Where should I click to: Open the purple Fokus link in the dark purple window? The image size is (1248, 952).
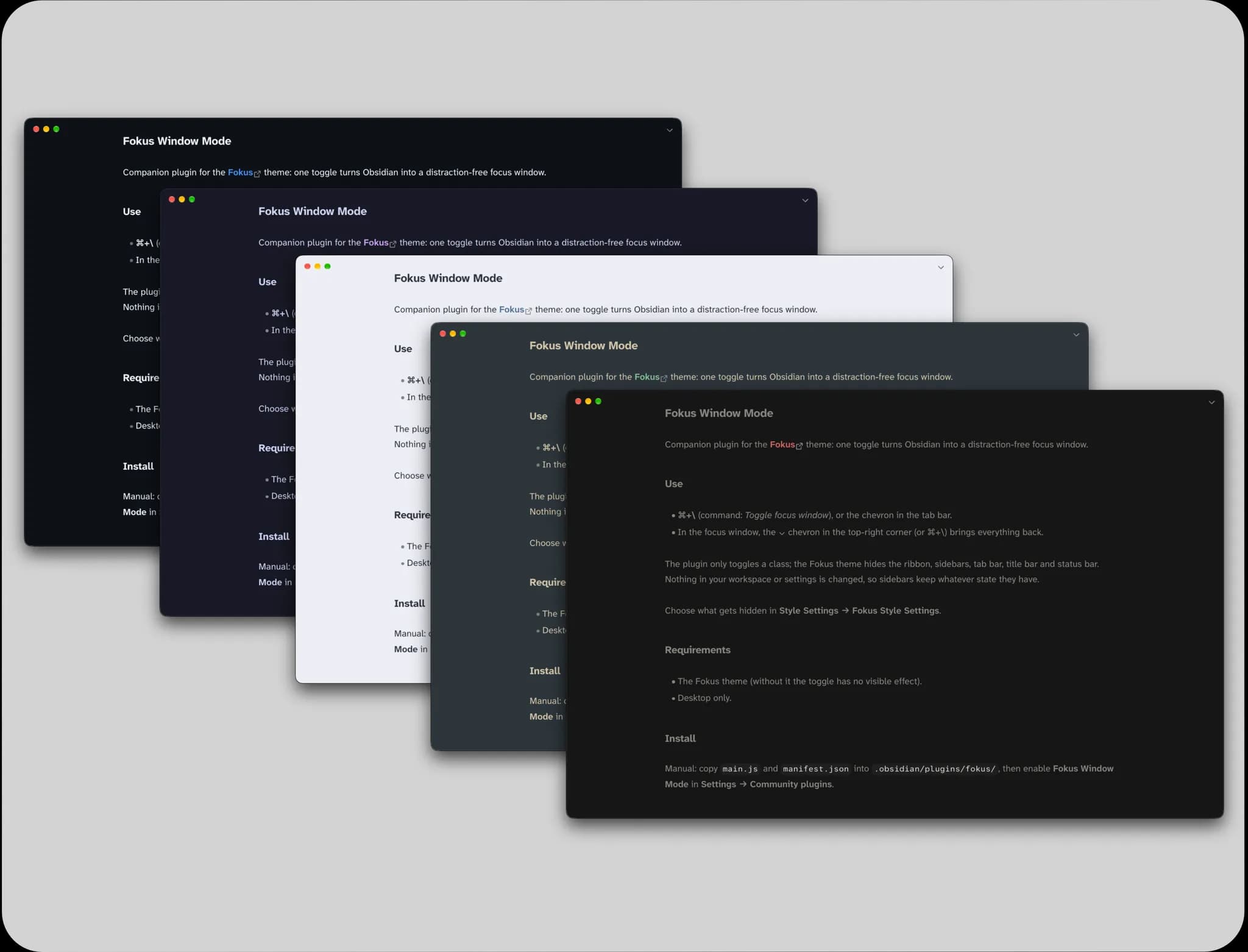click(x=376, y=243)
